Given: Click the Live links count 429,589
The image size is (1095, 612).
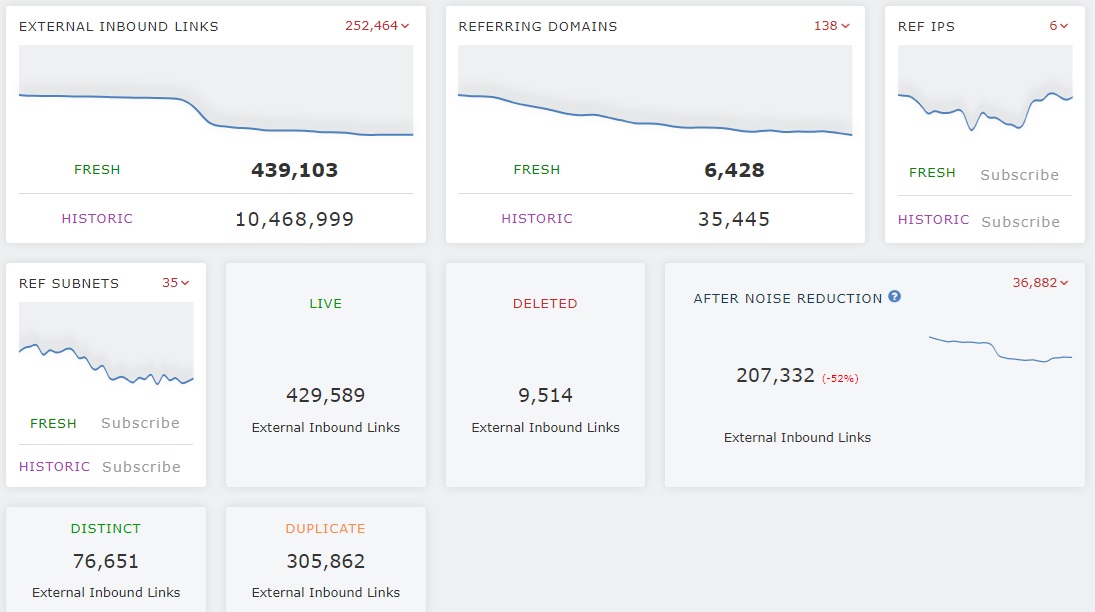Looking at the screenshot, I should [325, 395].
